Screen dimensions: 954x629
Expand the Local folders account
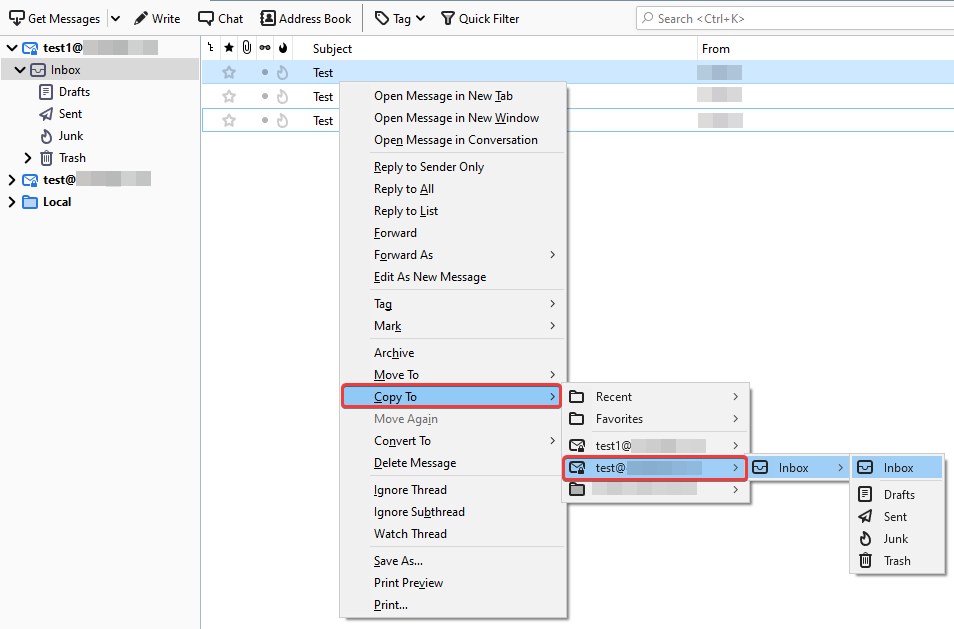point(12,202)
